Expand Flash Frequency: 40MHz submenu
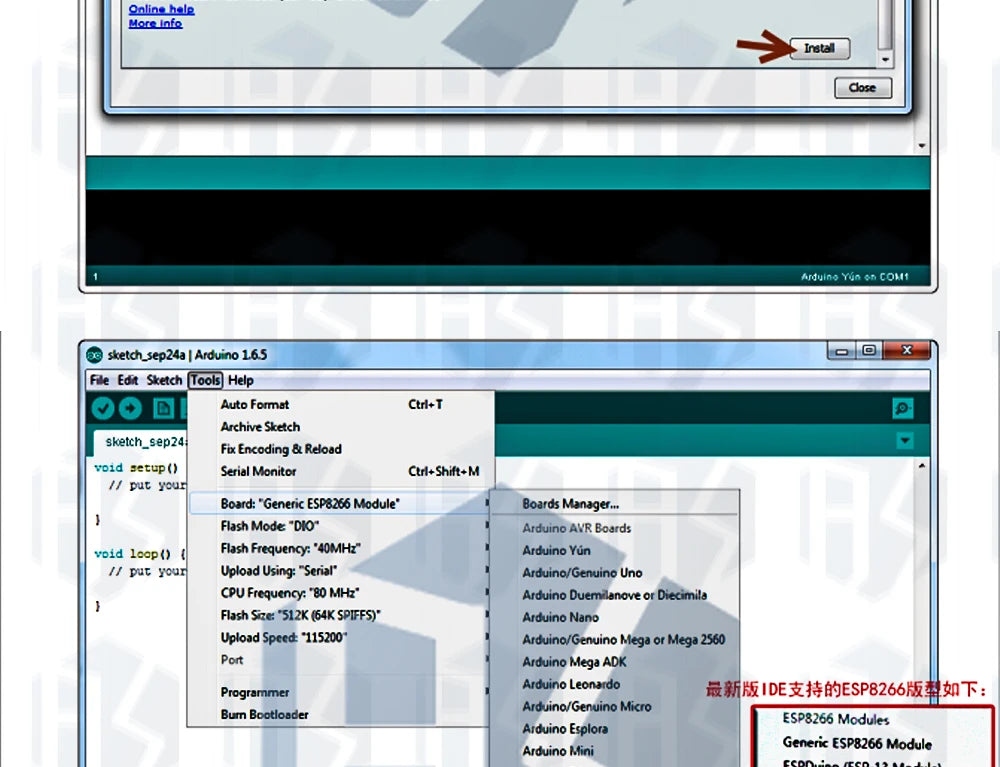Screen dimensions: 1000x767 (x=341, y=548)
